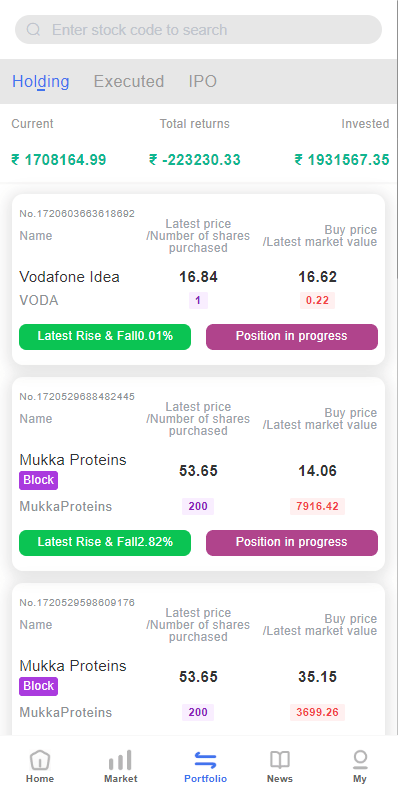This screenshot has height=792, width=398.
Task: Click Vodafone Idea Position in progress button
Action: tap(292, 336)
